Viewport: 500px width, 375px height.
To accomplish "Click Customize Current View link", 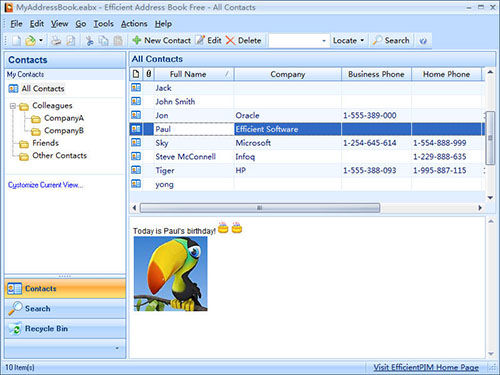I will click(x=45, y=185).
